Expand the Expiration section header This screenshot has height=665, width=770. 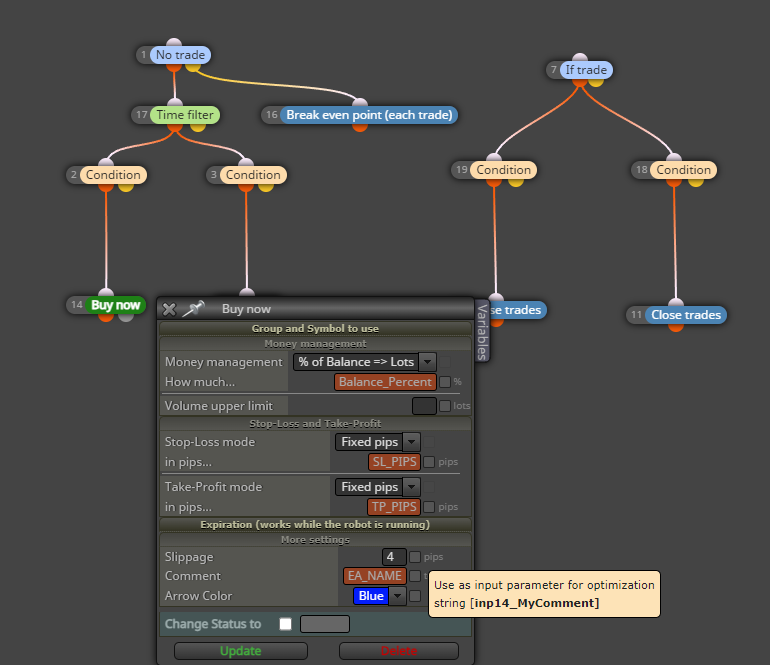315,525
